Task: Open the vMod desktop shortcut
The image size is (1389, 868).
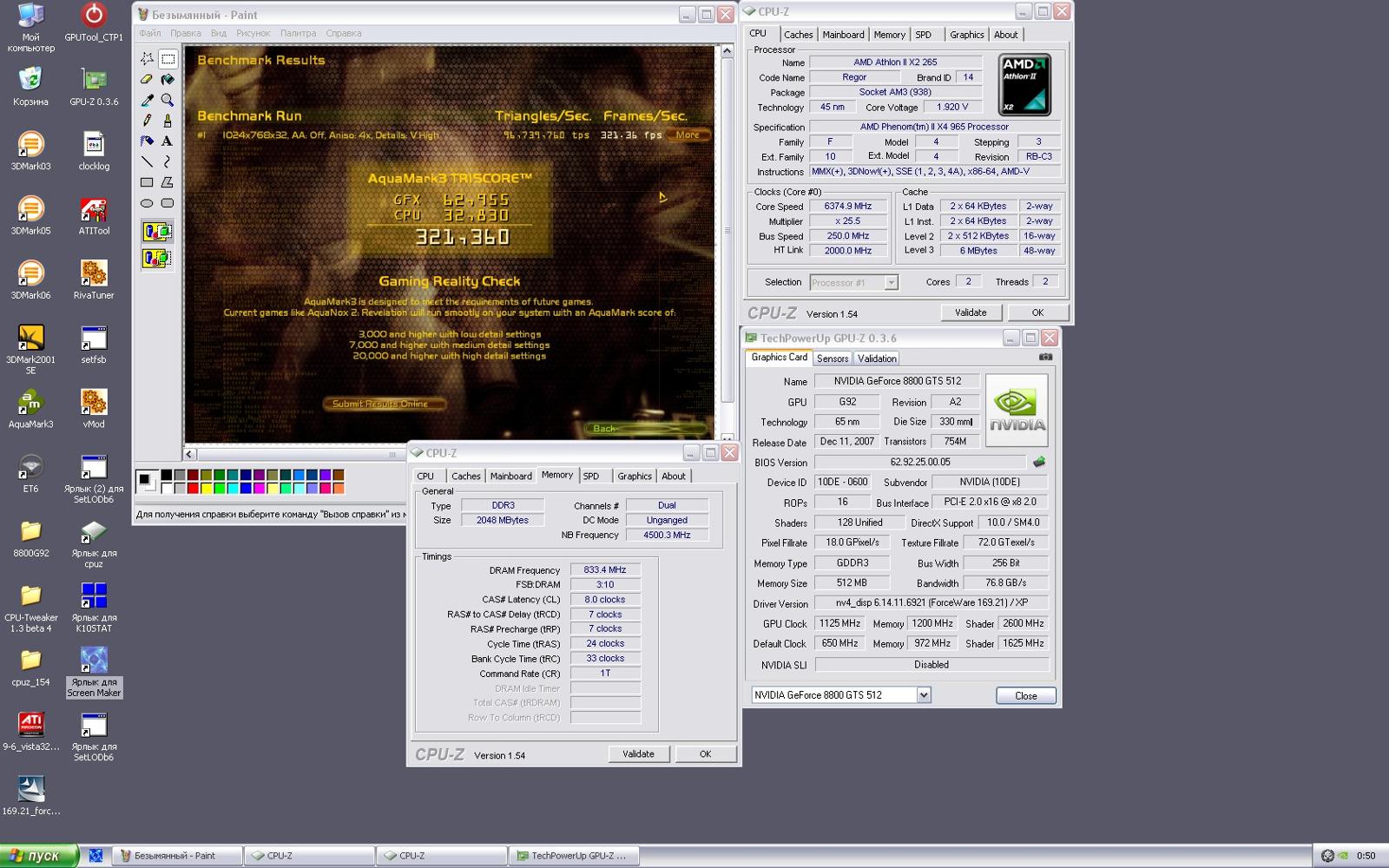Action: (x=94, y=409)
